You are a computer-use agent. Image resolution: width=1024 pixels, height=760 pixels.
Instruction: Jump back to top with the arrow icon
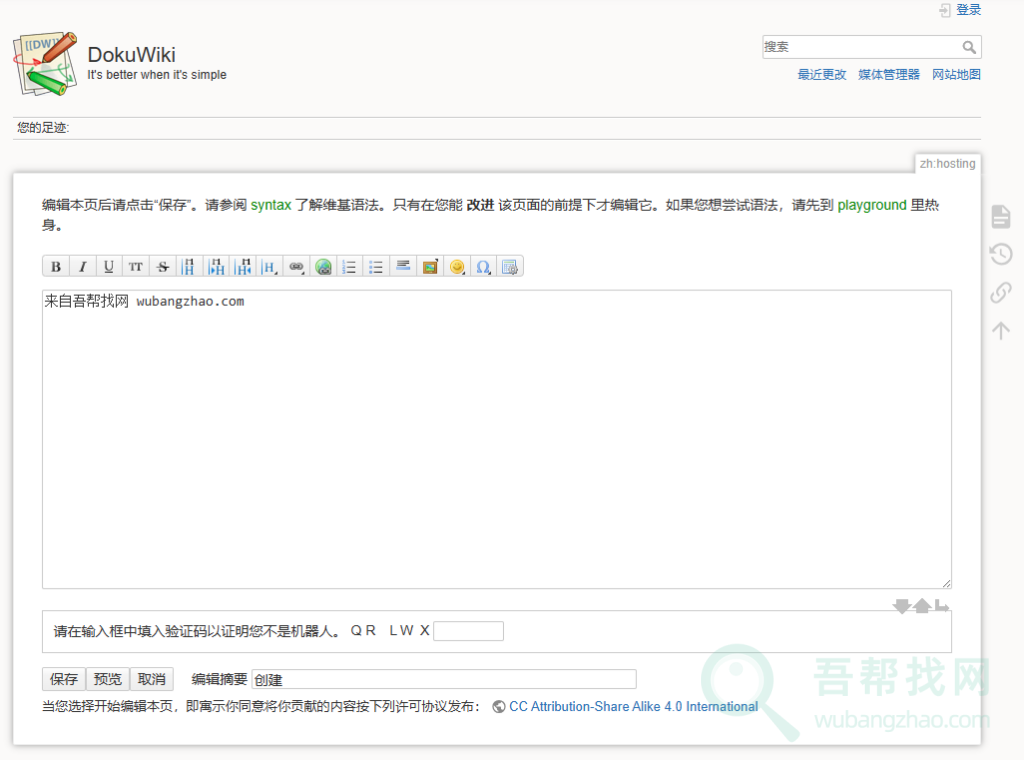point(1000,330)
